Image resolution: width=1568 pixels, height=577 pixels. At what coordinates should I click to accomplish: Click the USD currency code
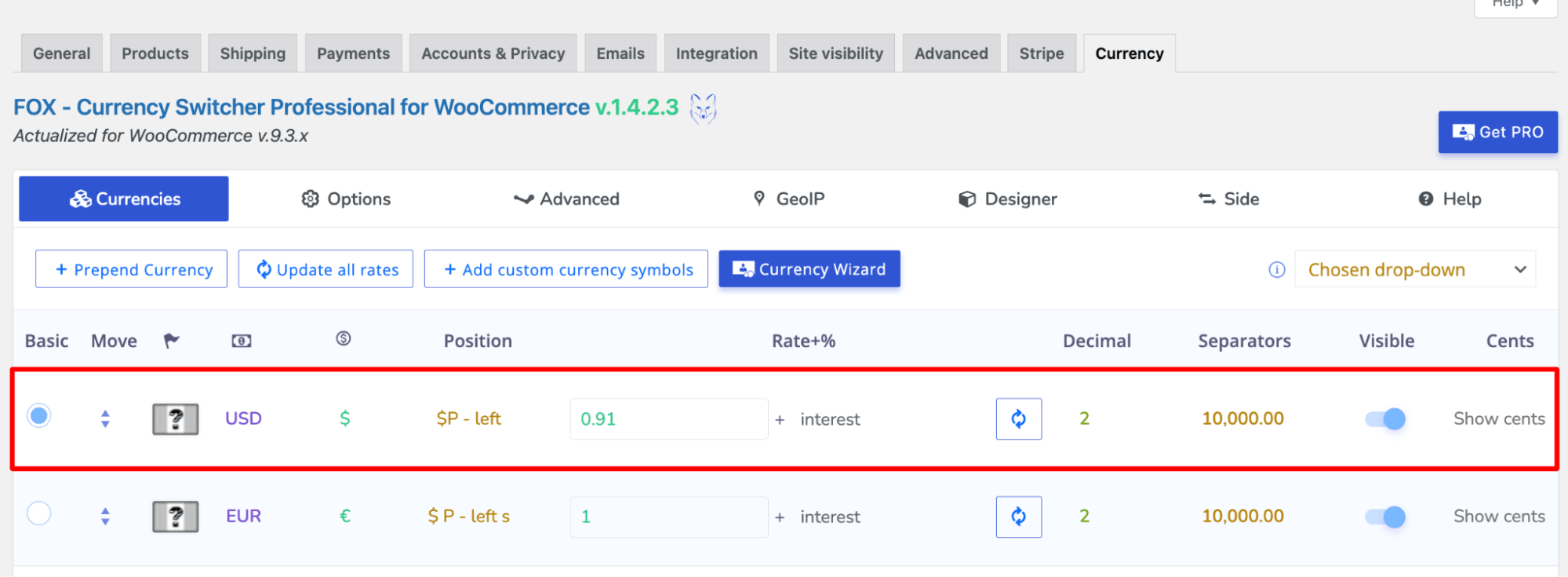243,418
